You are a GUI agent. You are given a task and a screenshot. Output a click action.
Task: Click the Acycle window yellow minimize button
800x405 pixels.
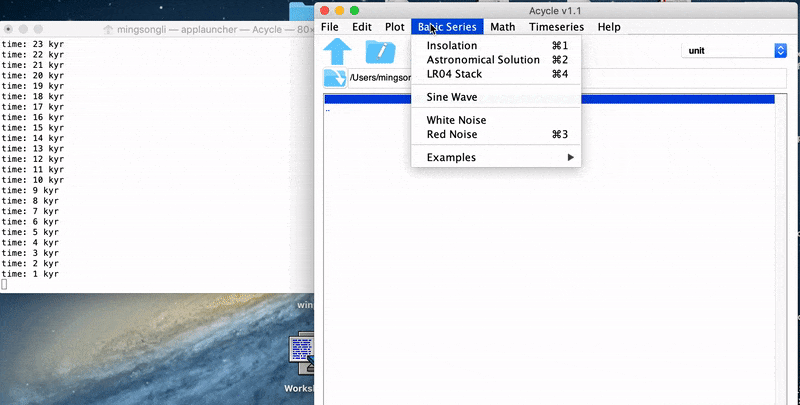339,11
